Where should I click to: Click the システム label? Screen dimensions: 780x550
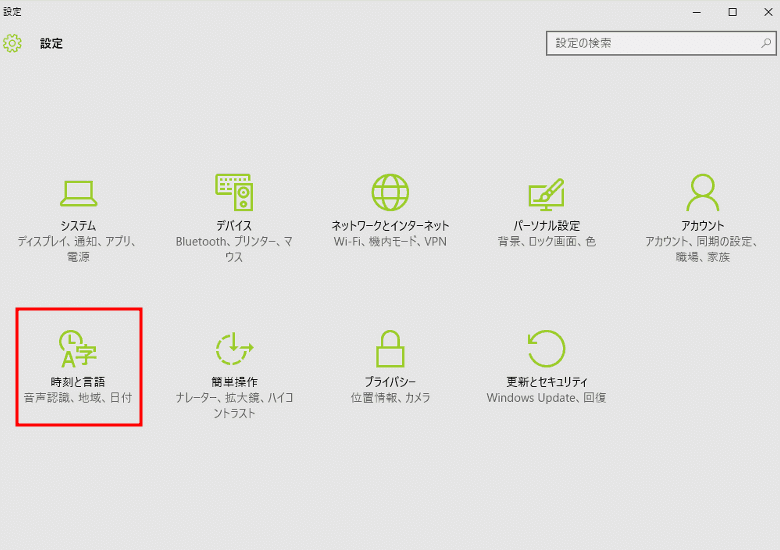(x=78, y=226)
